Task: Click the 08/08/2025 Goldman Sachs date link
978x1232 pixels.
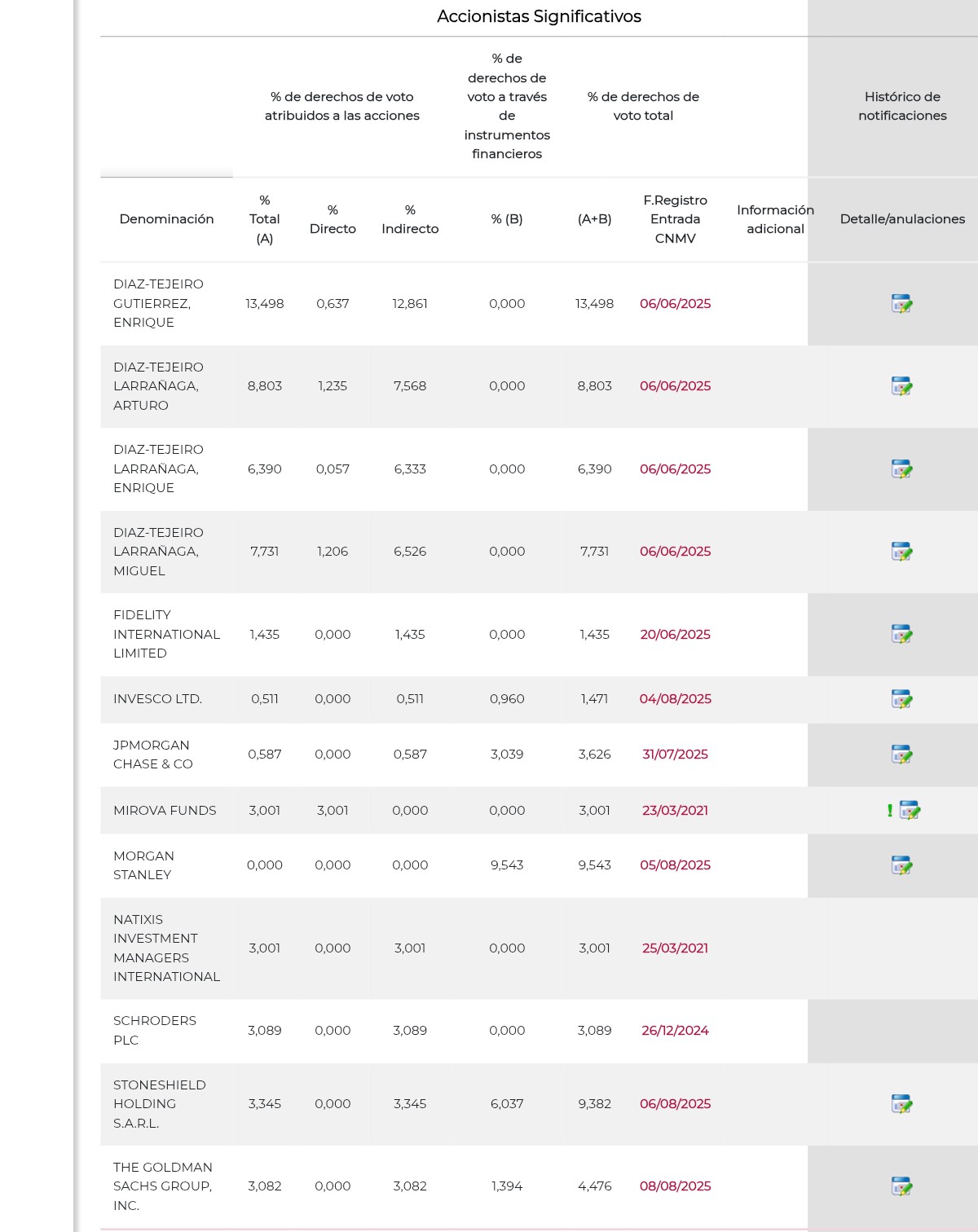Action: [675, 1186]
